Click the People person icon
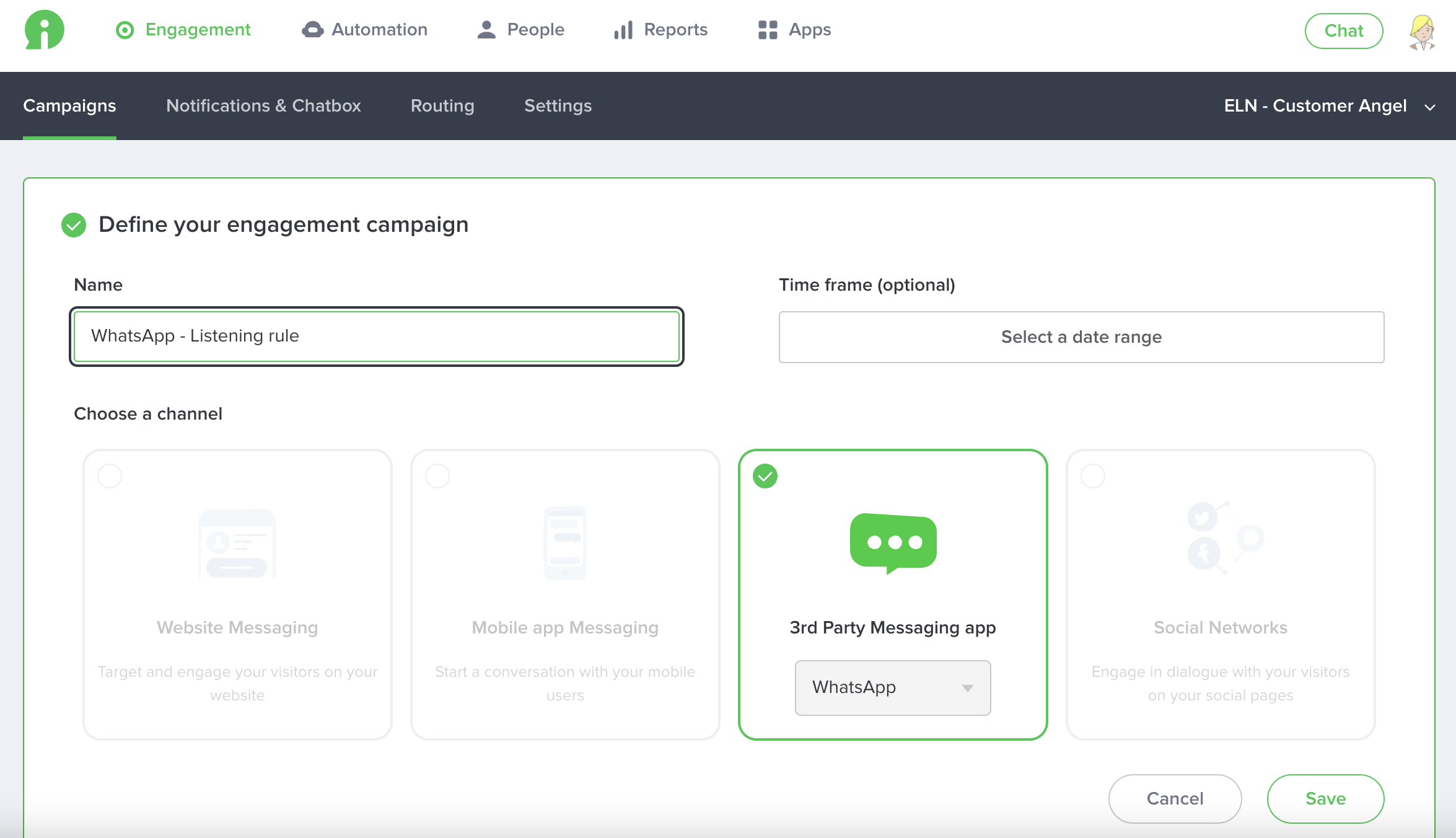The width and height of the screenshot is (1456, 838). 487,30
